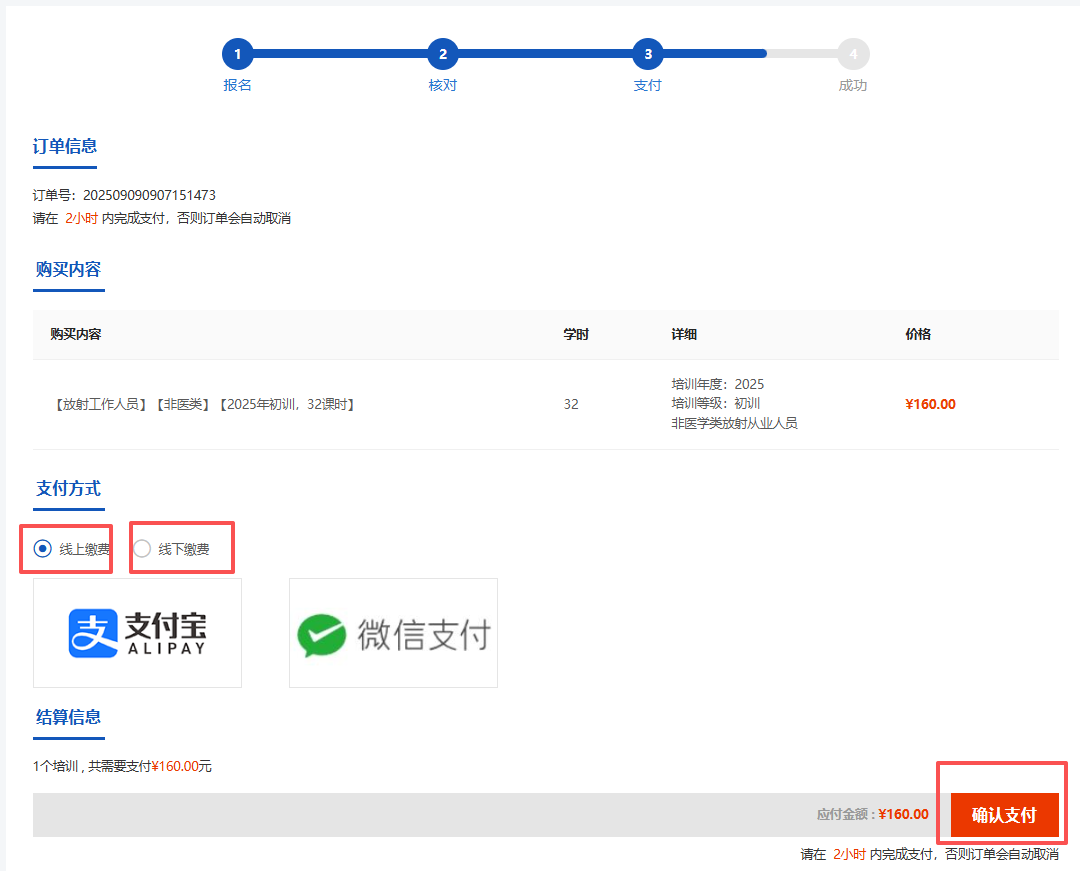Click the 价格 column header
Screen dimensions: 1080x871
[x=918, y=334]
